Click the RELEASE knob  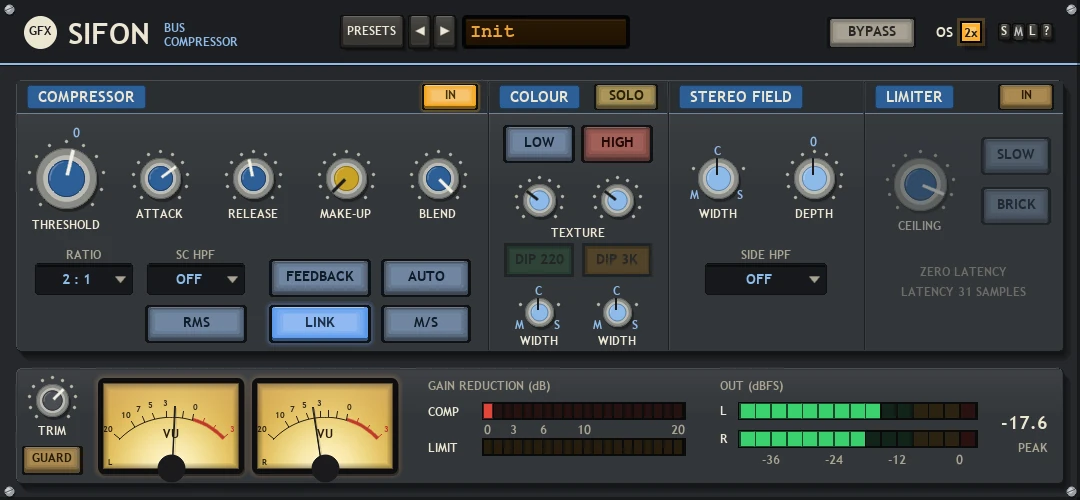253,178
